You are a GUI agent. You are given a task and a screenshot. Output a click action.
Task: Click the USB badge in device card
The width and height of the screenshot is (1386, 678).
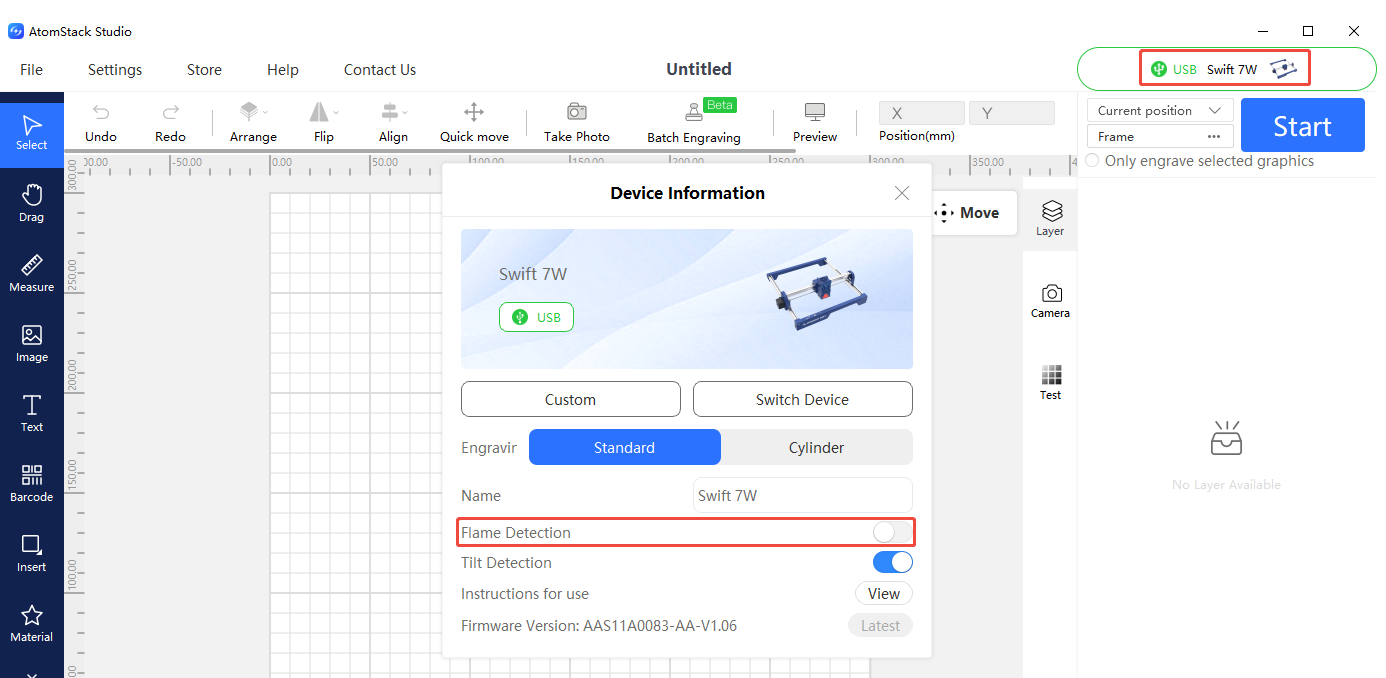(x=536, y=317)
